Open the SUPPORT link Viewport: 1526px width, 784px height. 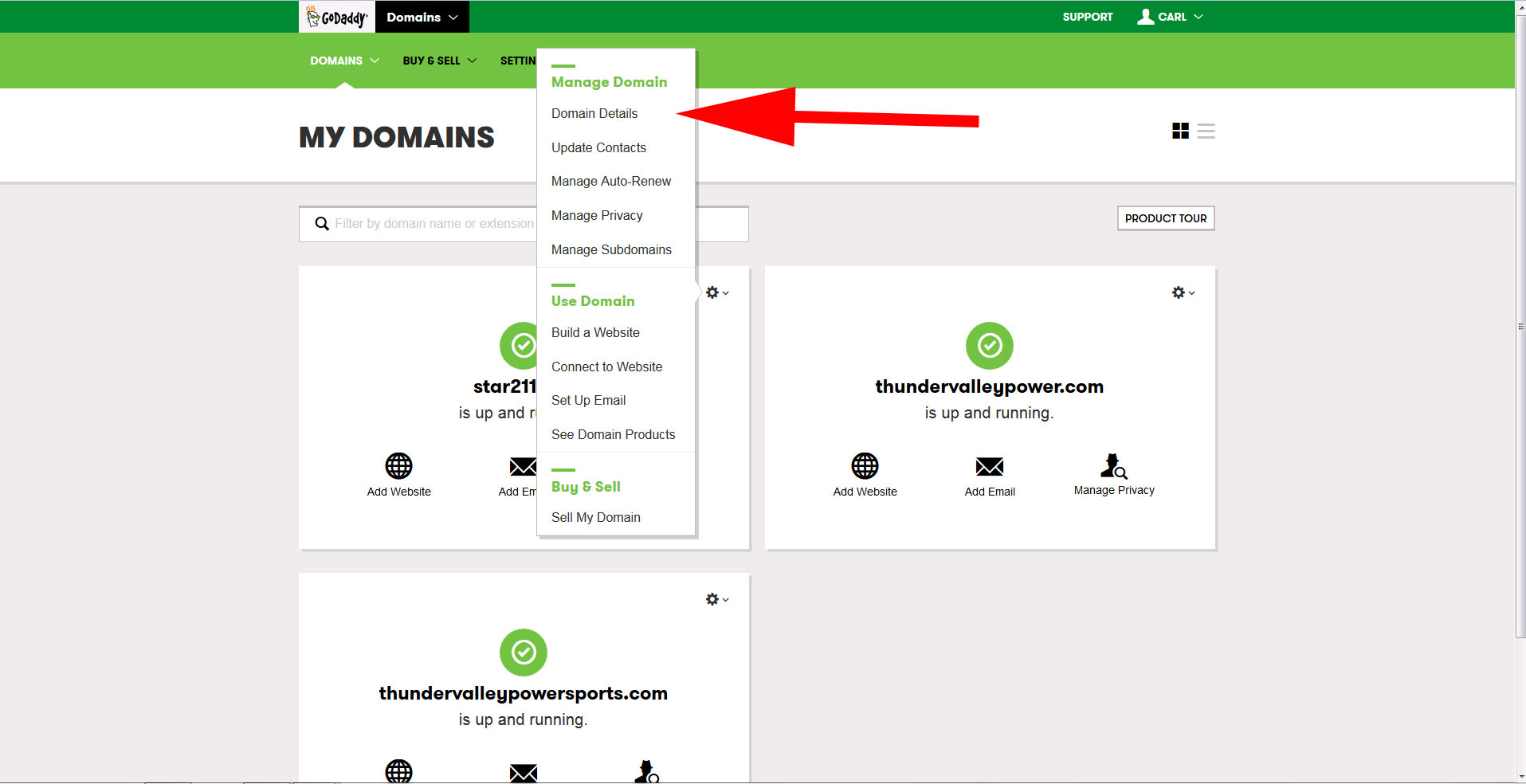point(1087,17)
